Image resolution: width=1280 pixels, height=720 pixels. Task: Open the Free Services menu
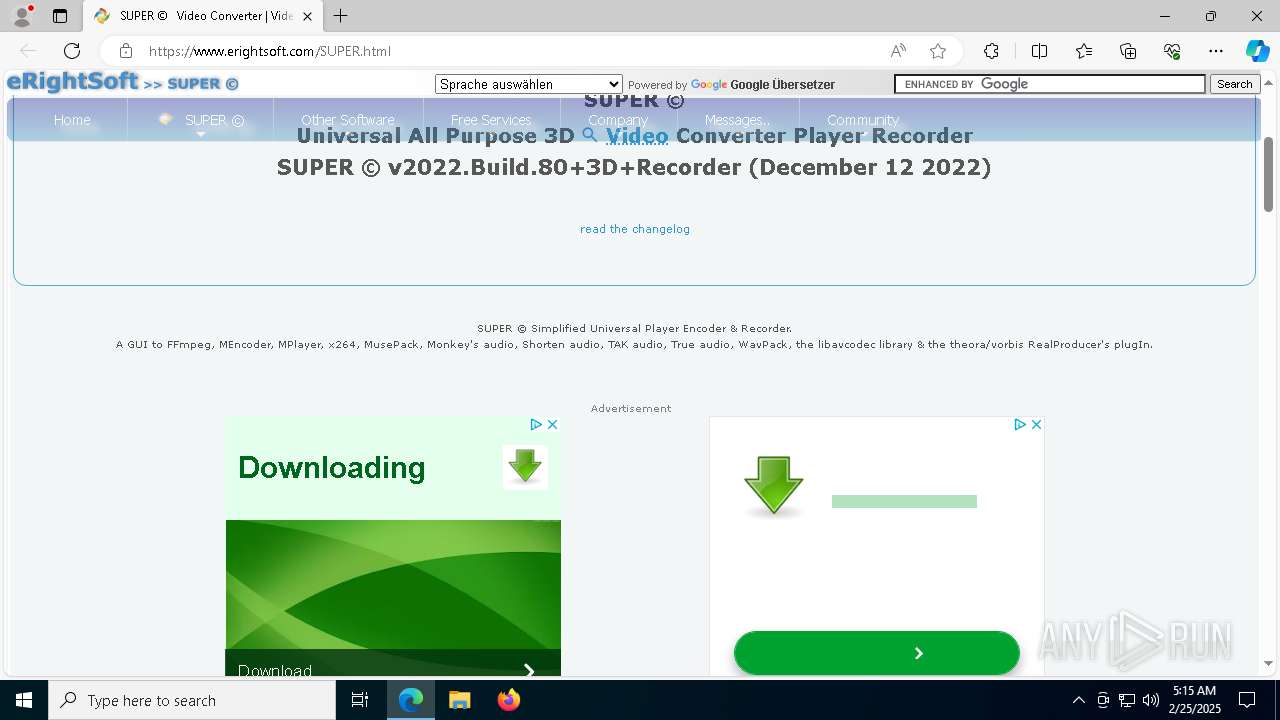[x=491, y=120]
